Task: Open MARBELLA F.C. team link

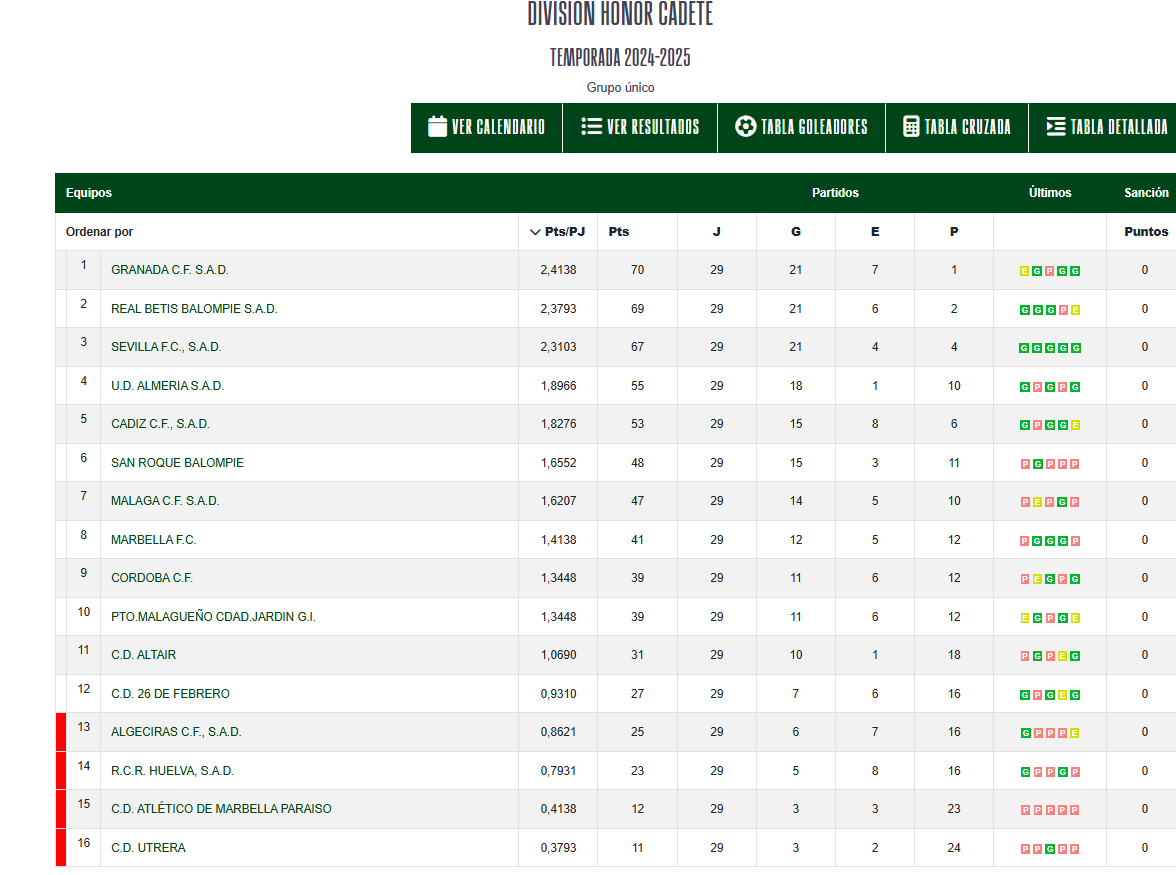Action: [154, 540]
